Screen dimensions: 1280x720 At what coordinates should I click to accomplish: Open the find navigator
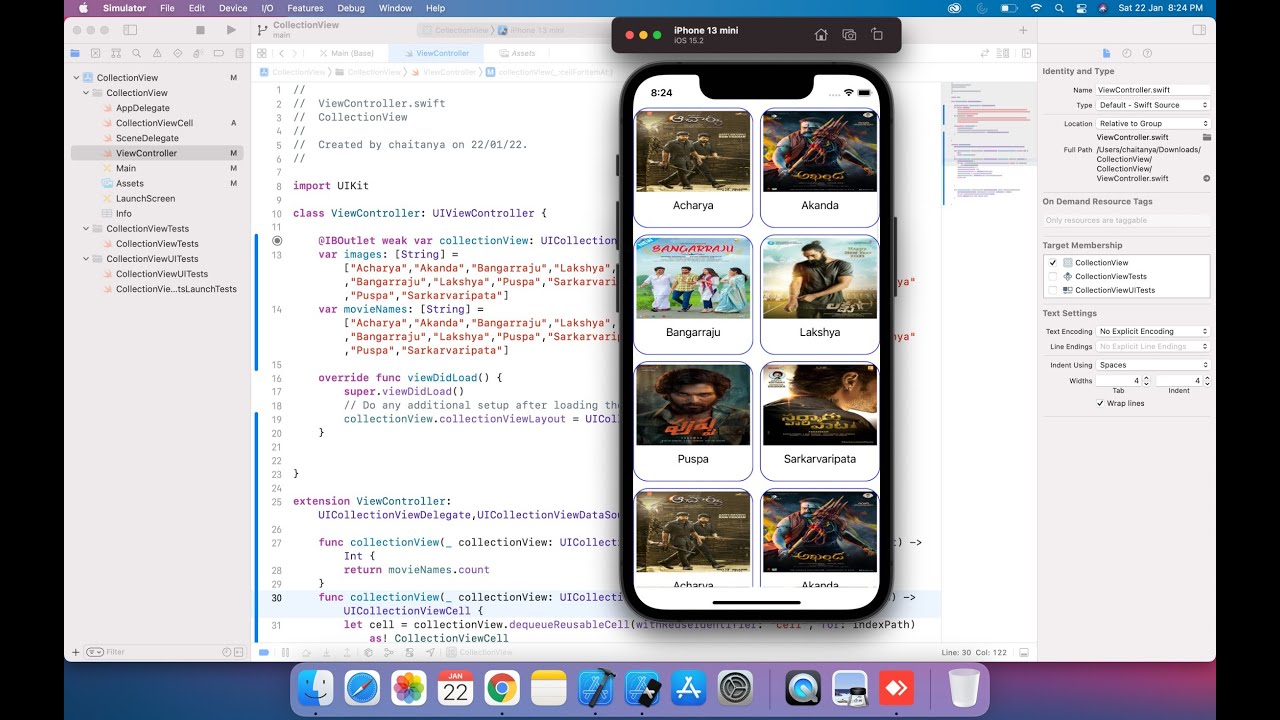[135, 53]
